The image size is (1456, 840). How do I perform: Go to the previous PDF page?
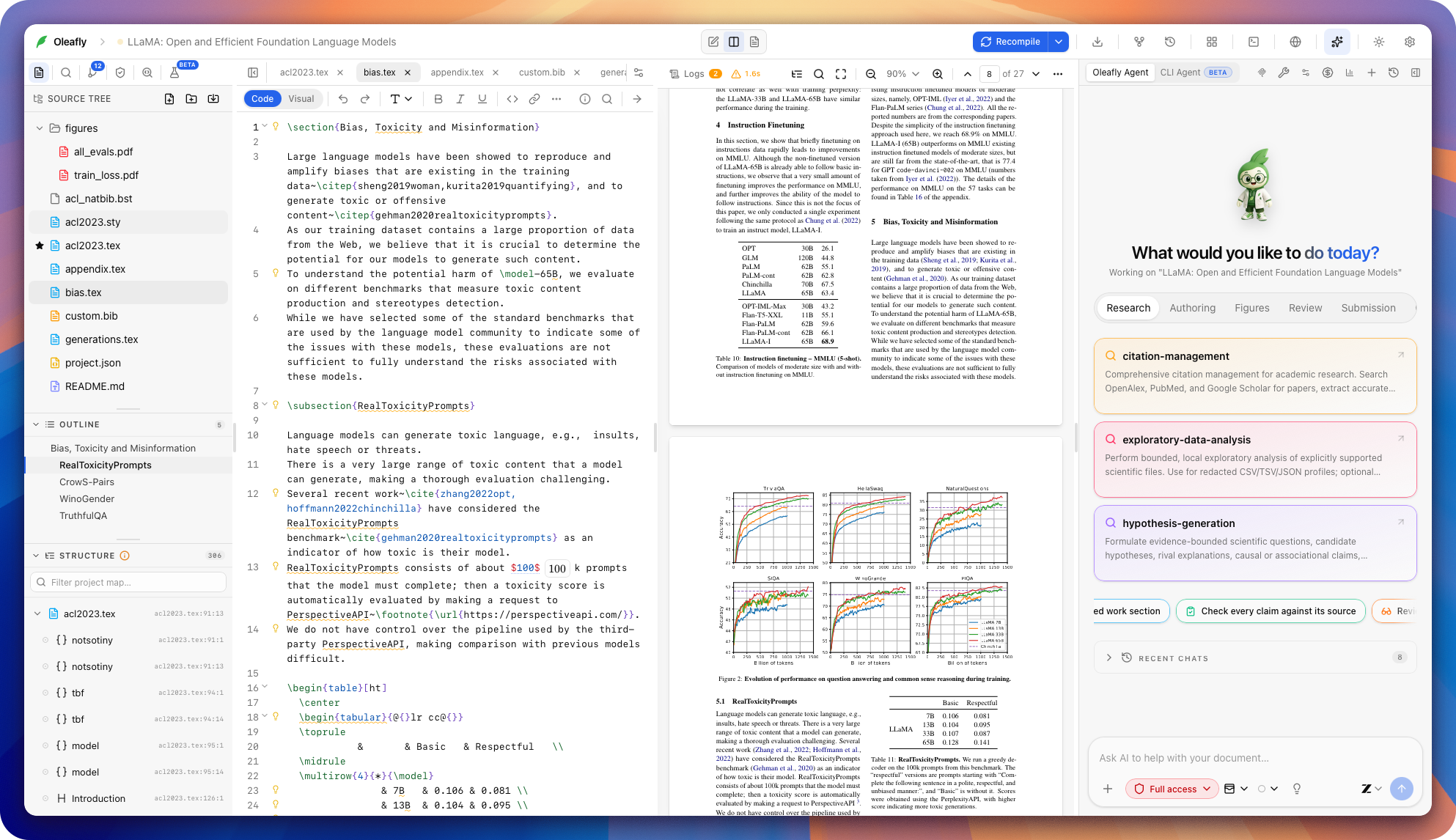[x=968, y=74]
